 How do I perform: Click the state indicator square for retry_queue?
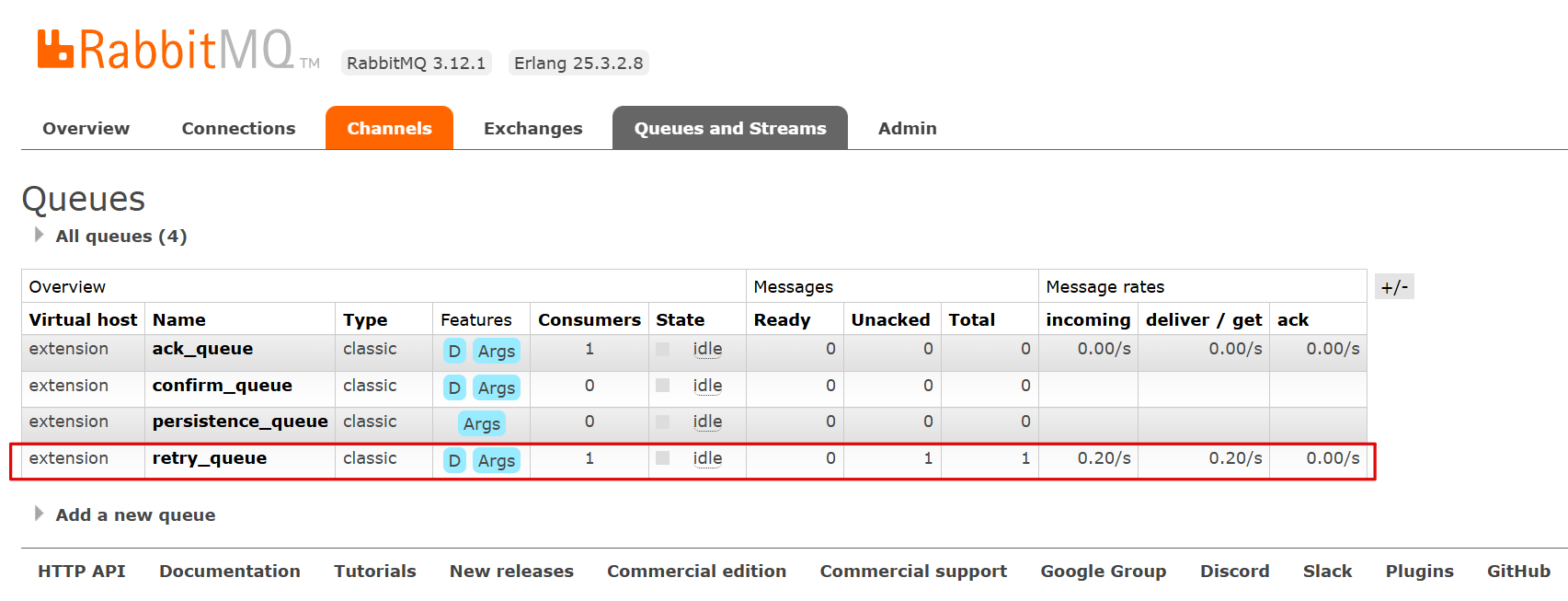(x=662, y=458)
